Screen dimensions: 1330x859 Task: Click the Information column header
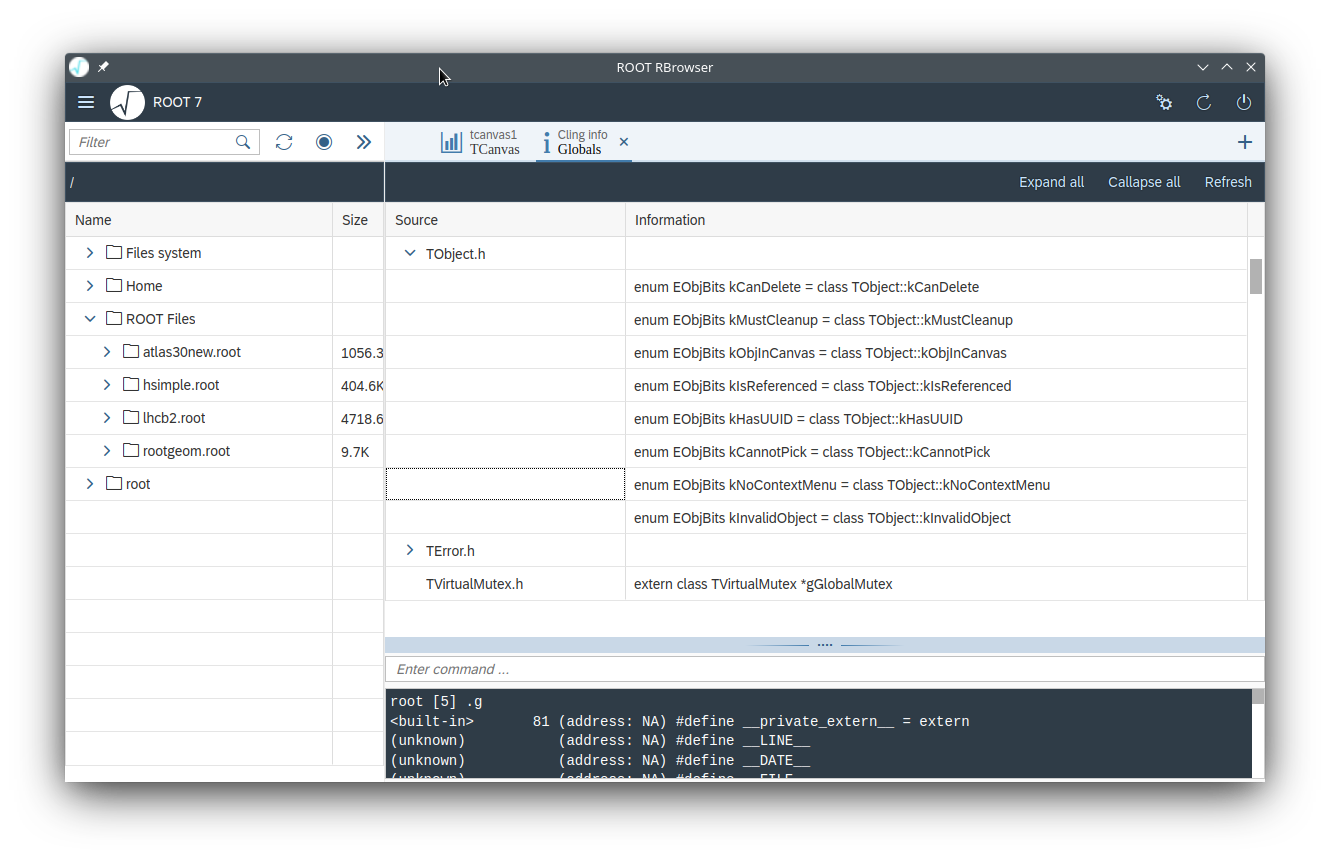(936, 220)
